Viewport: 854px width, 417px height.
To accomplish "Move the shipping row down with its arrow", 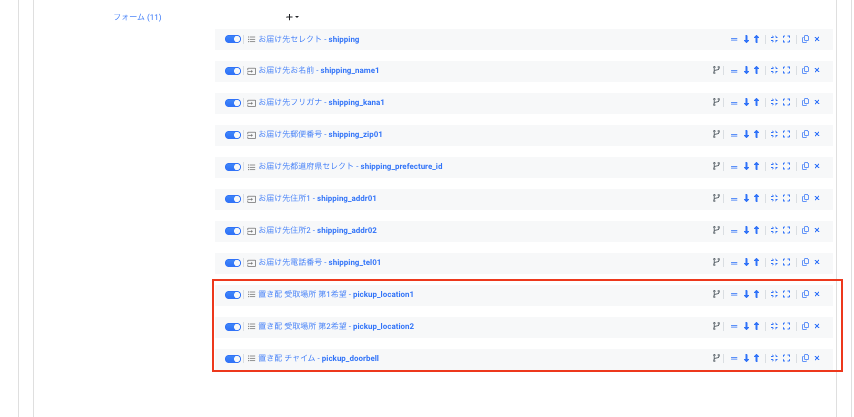I will click(746, 39).
